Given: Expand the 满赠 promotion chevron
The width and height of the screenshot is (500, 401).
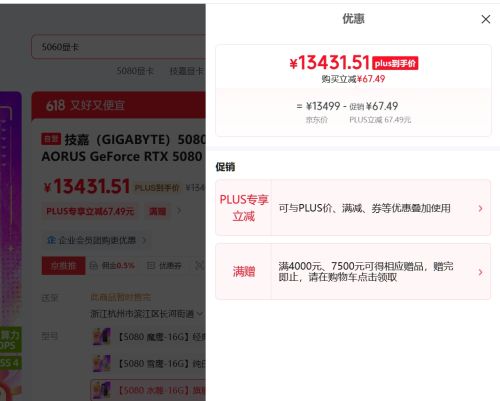Looking at the screenshot, I should click(480, 272).
